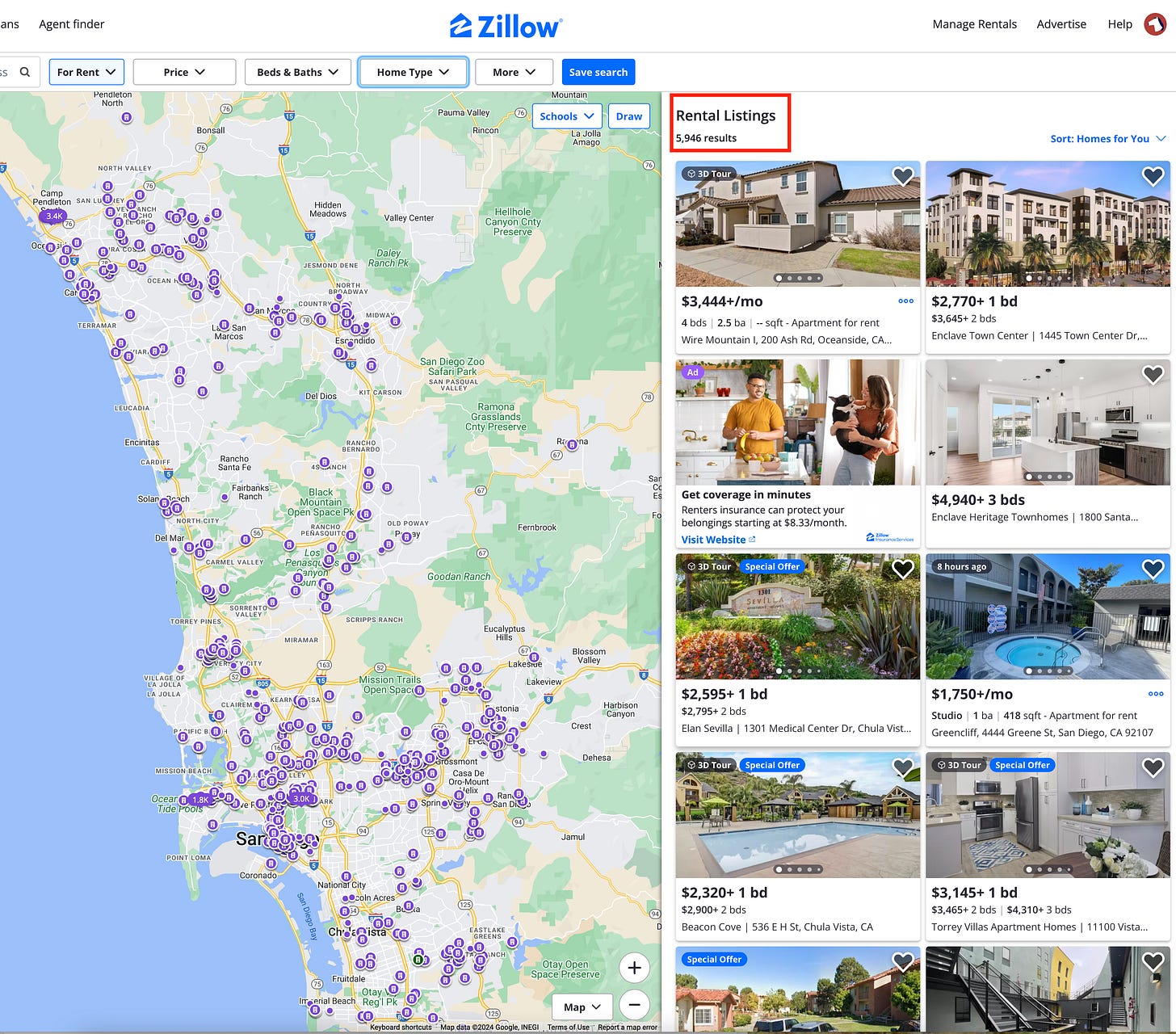Expand the Price filter
The height and width of the screenshot is (1034, 1176).
[x=184, y=72]
